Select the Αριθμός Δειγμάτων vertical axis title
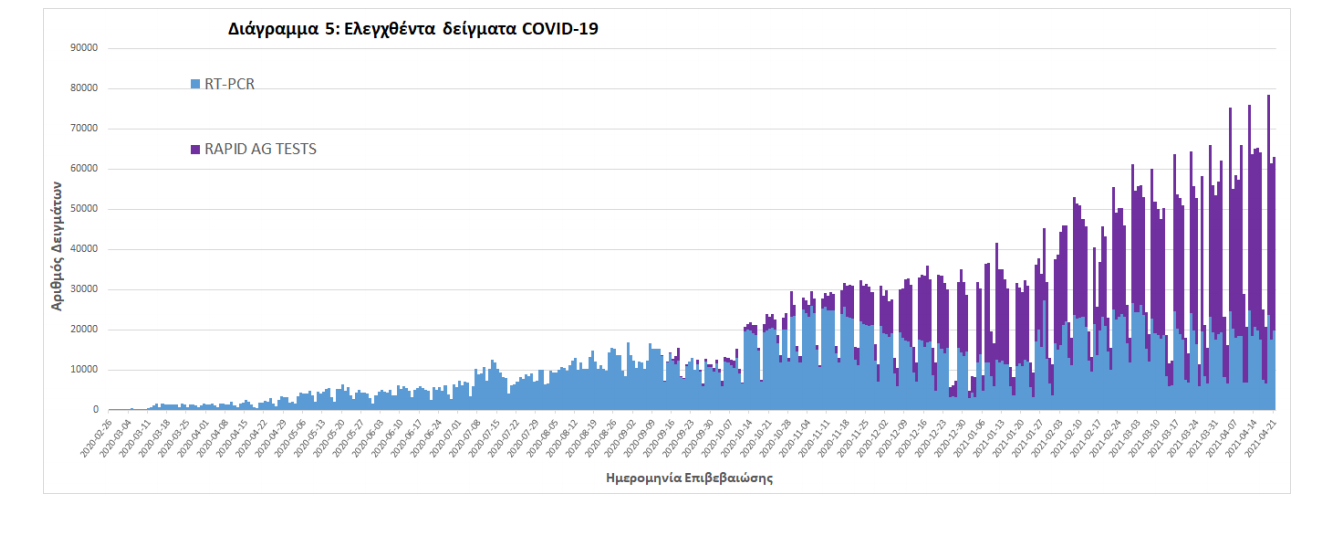Image resolution: width=1324 pixels, height=552 pixels. pyautogui.click(x=58, y=245)
